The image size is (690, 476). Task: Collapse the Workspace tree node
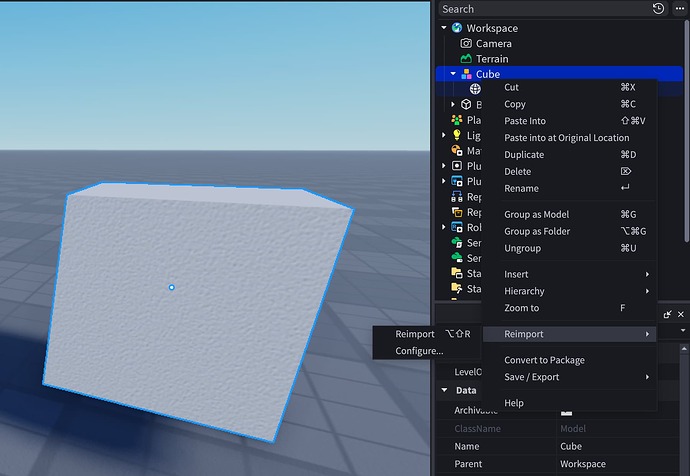point(444,28)
